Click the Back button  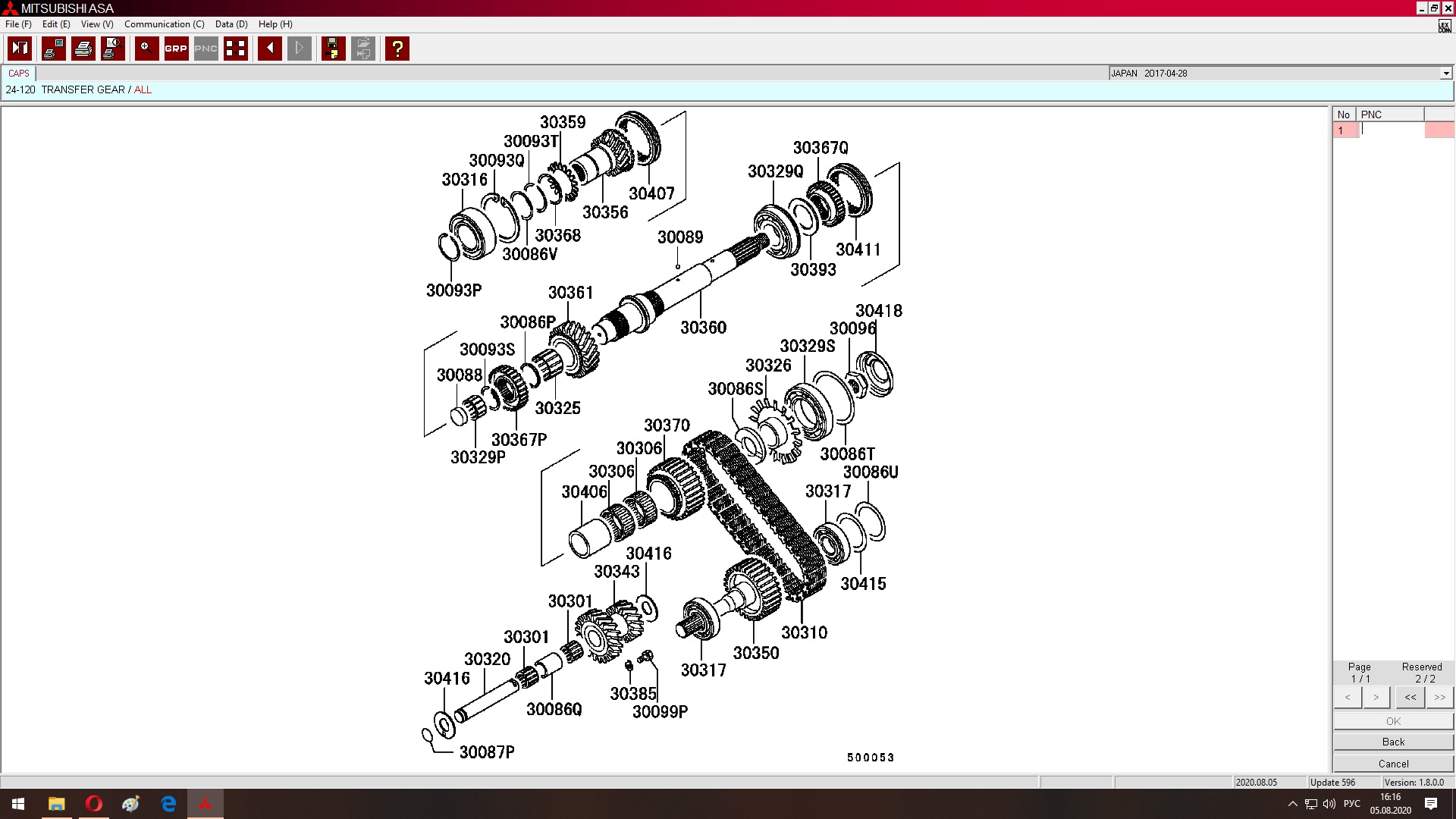(x=1392, y=742)
